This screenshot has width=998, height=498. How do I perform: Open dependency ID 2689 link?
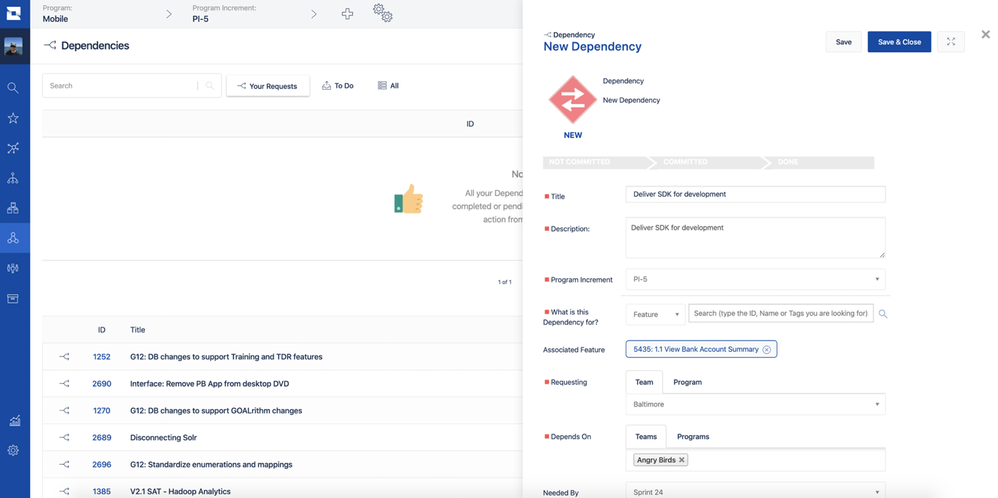tap(102, 438)
